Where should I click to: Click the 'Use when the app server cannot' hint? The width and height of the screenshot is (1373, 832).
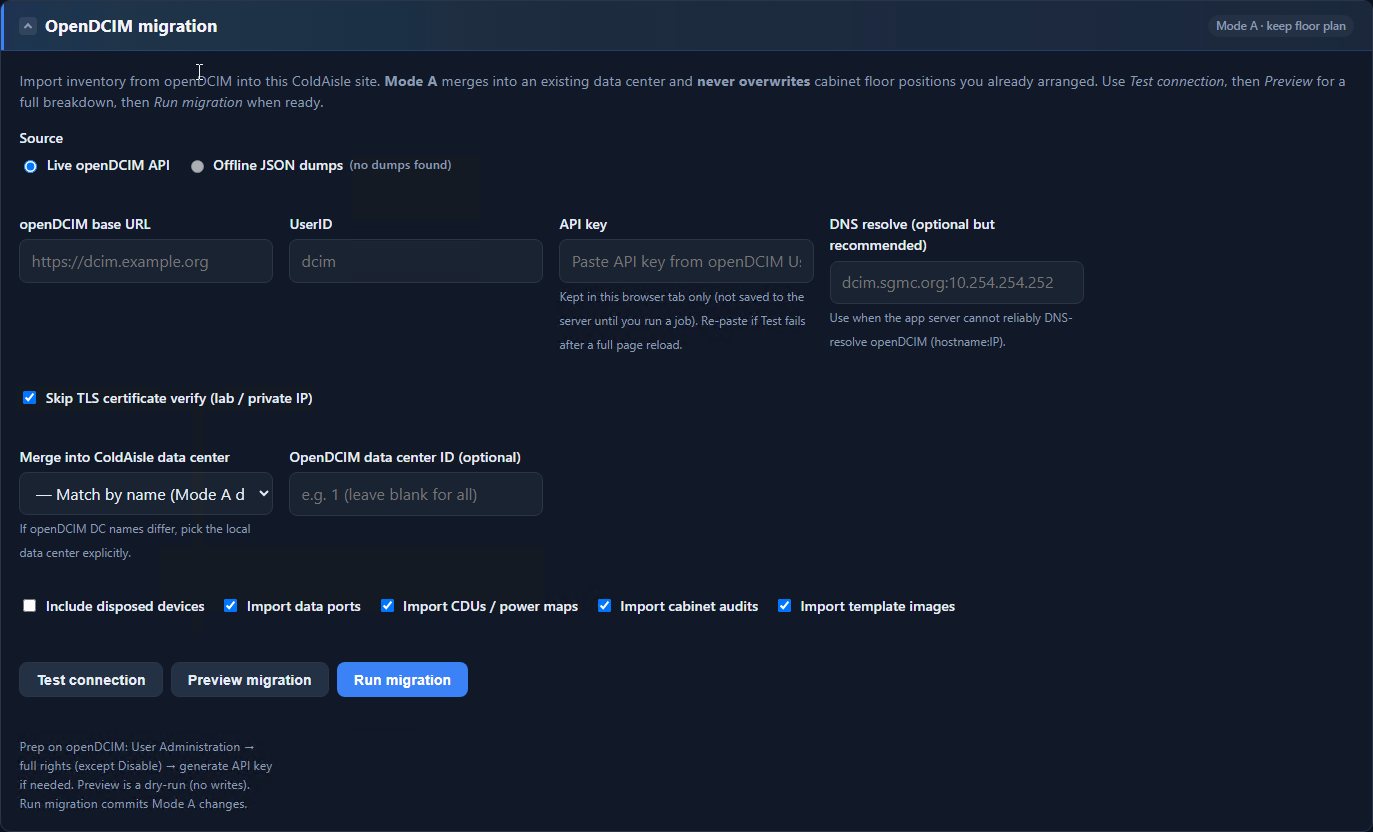click(x=951, y=330)
